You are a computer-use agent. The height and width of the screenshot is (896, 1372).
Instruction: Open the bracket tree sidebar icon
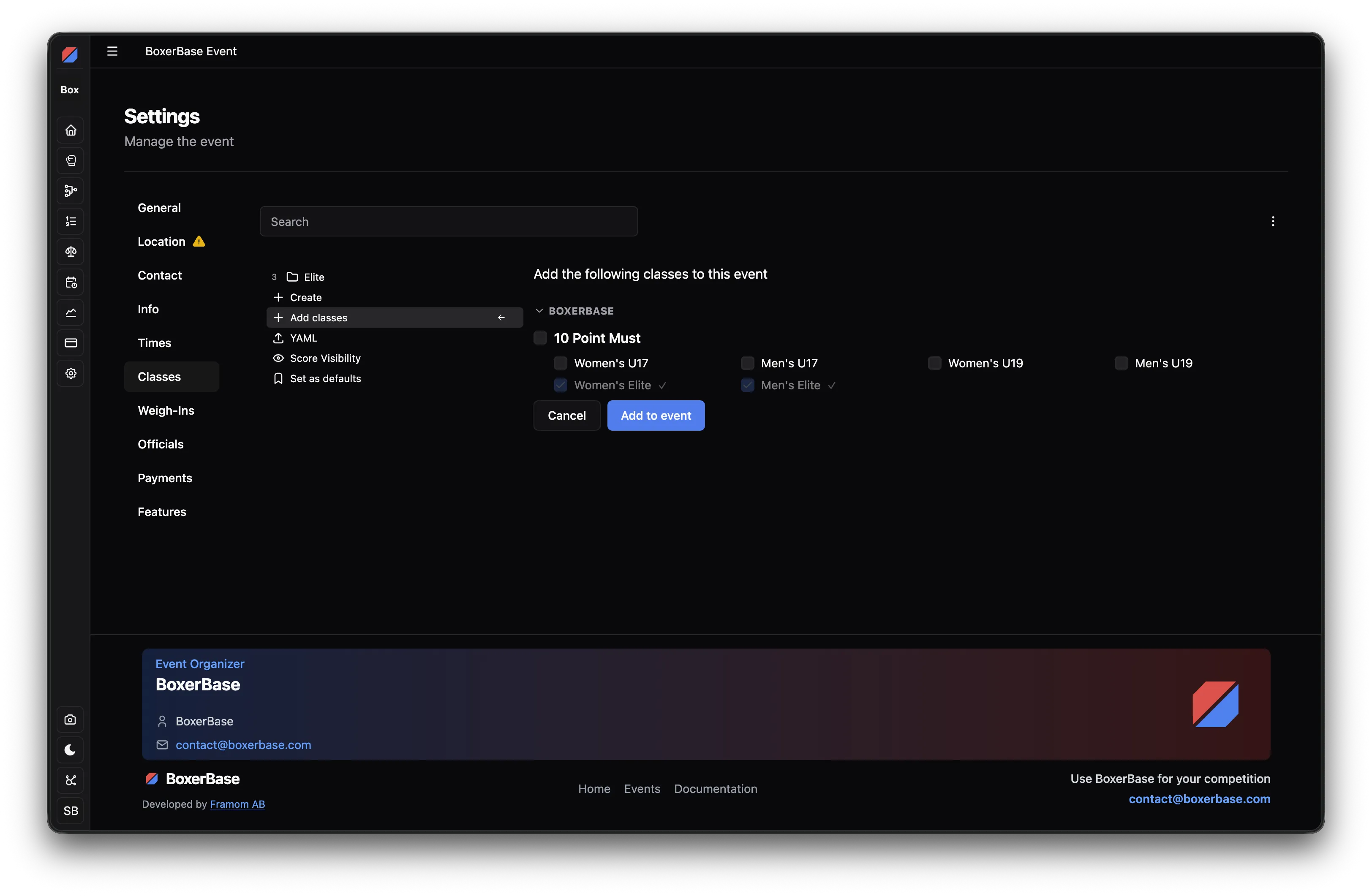coord(71,191)
